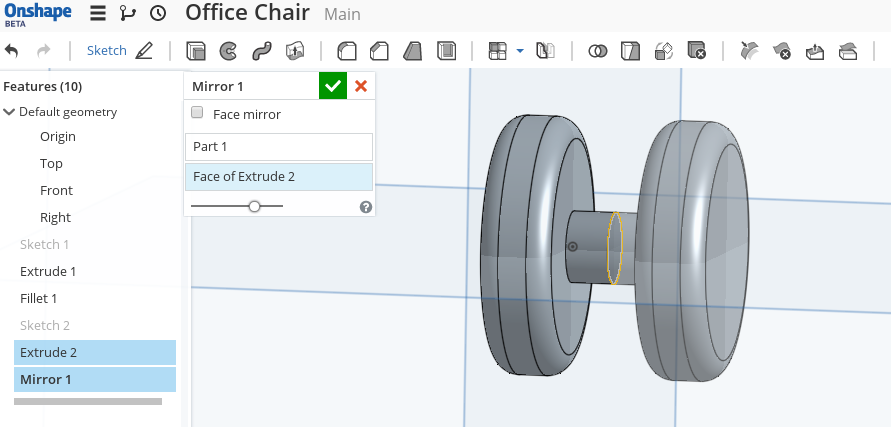Viewport: 891px width, 427px height.
Task: Select the Chamfer tool
Action: point(379,50)
